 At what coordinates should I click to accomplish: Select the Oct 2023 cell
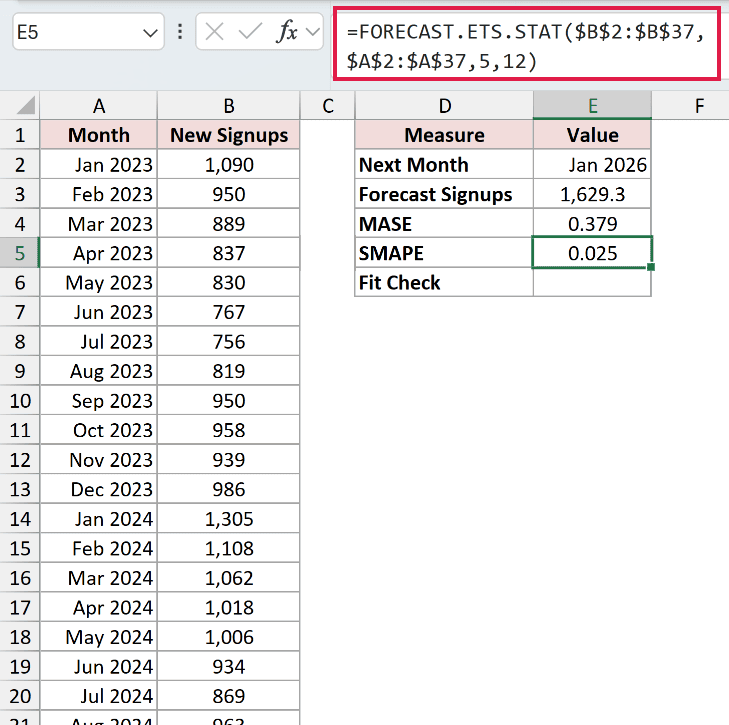(x=99, y=430)
